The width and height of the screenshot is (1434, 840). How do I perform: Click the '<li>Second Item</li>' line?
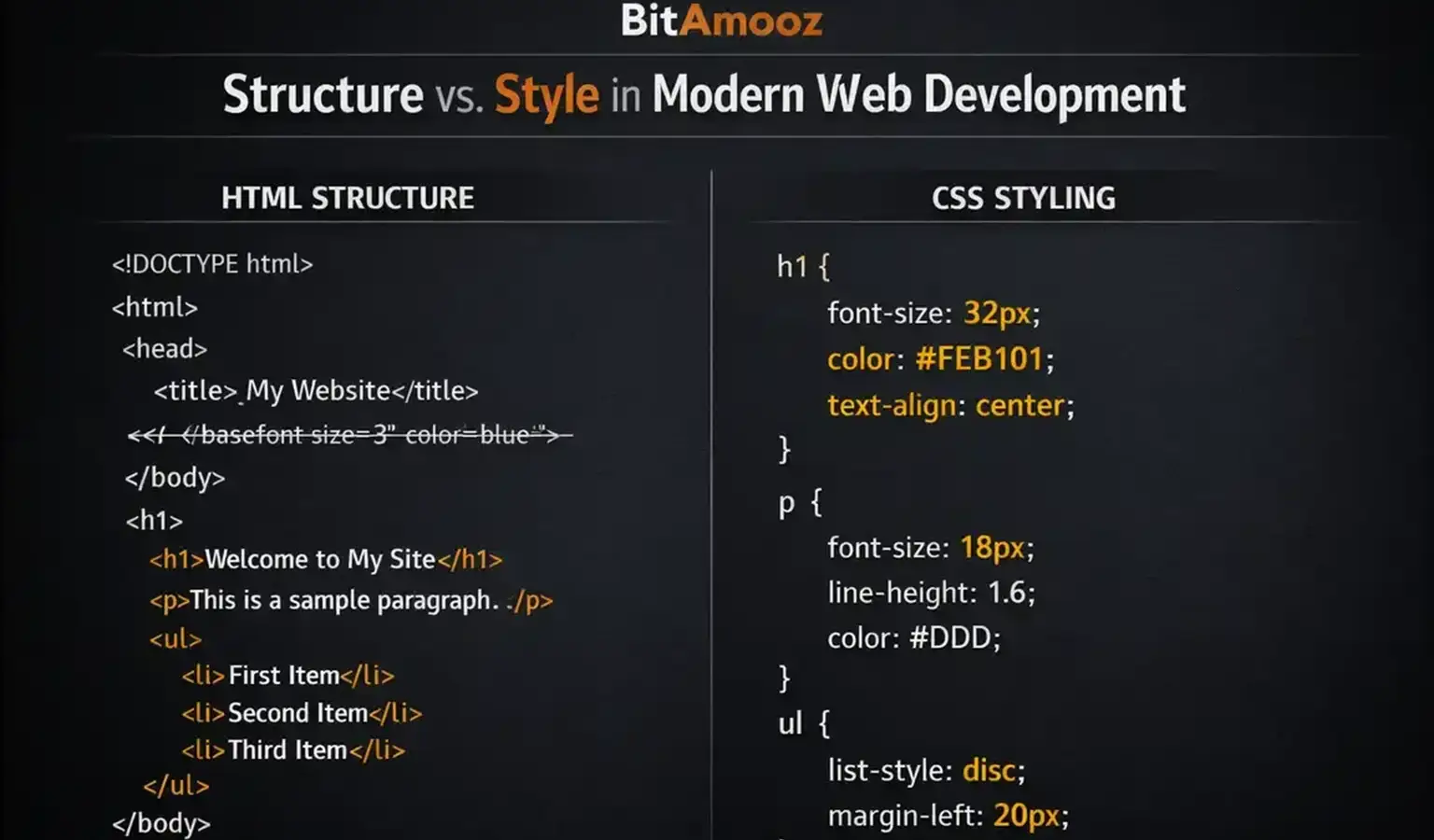pos(302,713)
